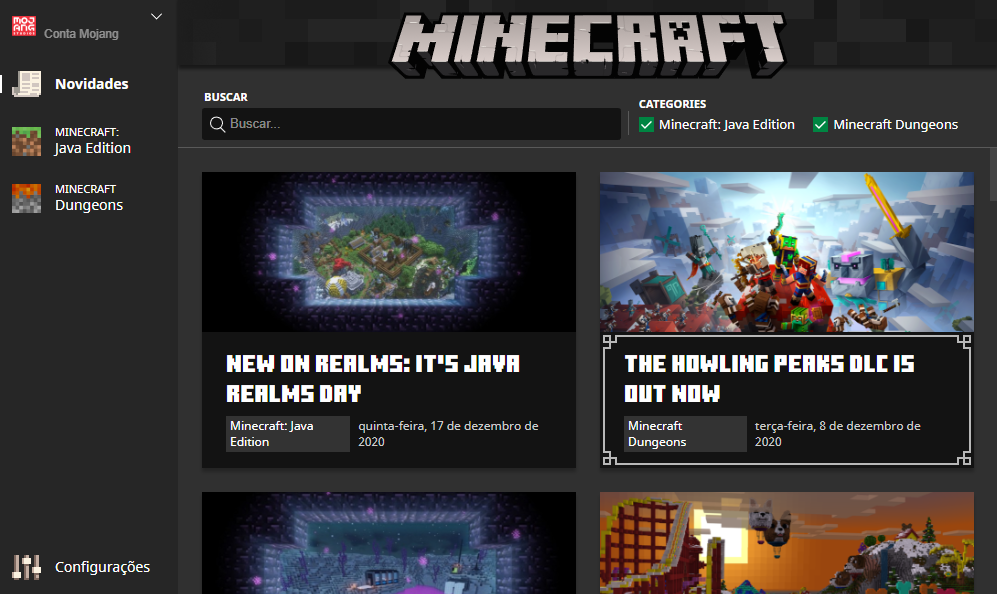Viewport: 997px width, 594px height.
Task: Click the Mojang Studios account logo
Action: tap(24, 26)
